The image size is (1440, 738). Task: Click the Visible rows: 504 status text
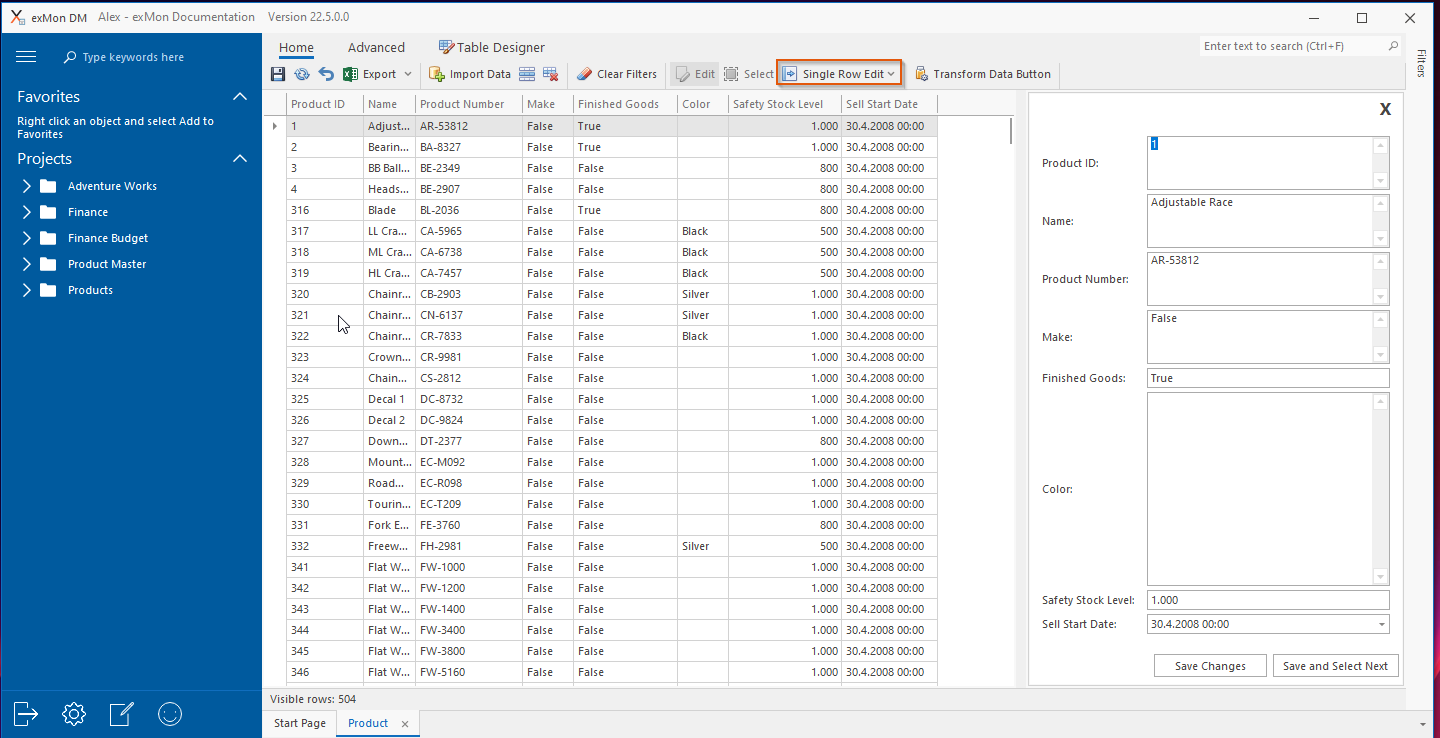[313, 699]
